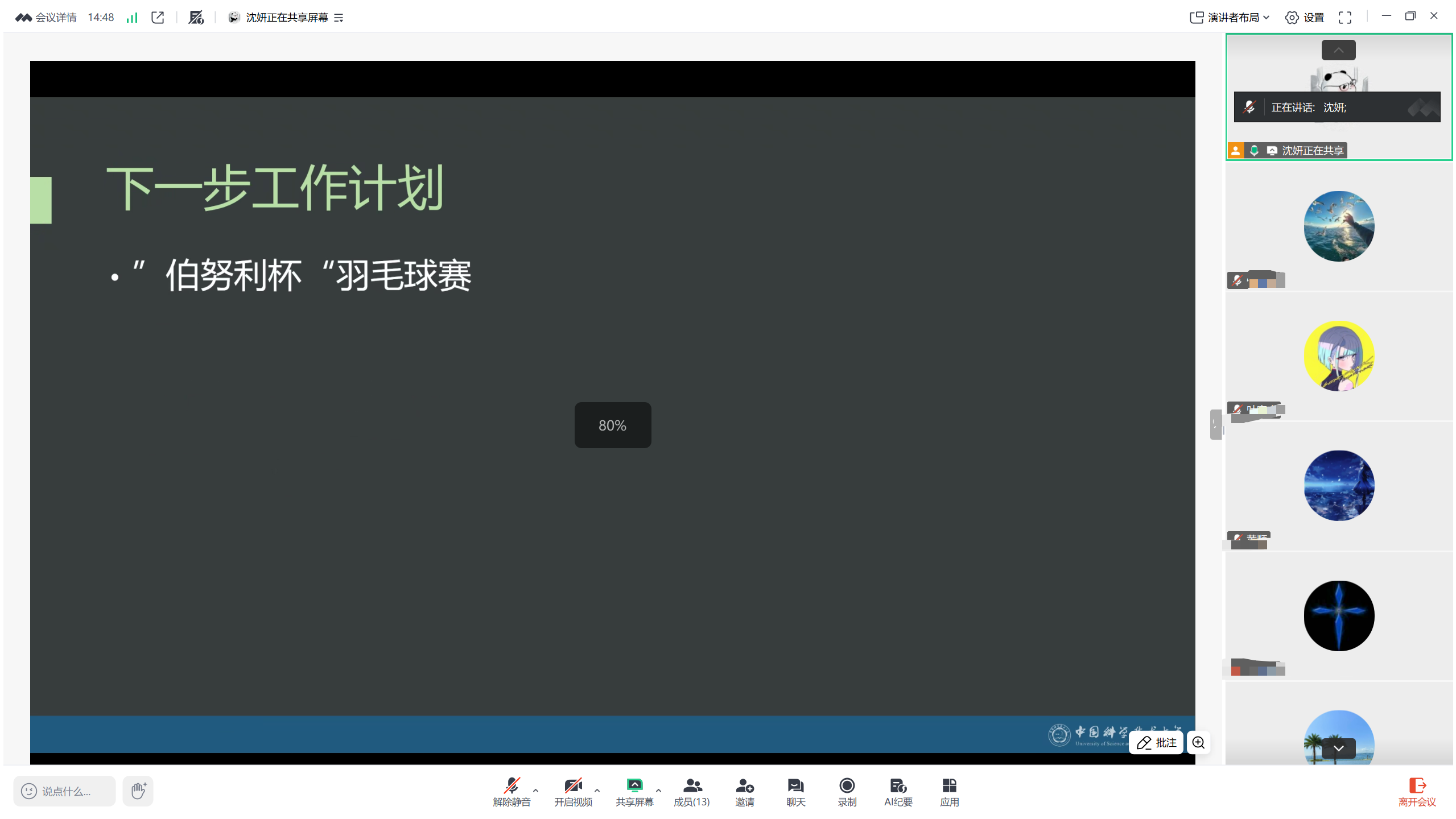Expand microphone options arrow beside 解除静音

(x=535, y=790)
